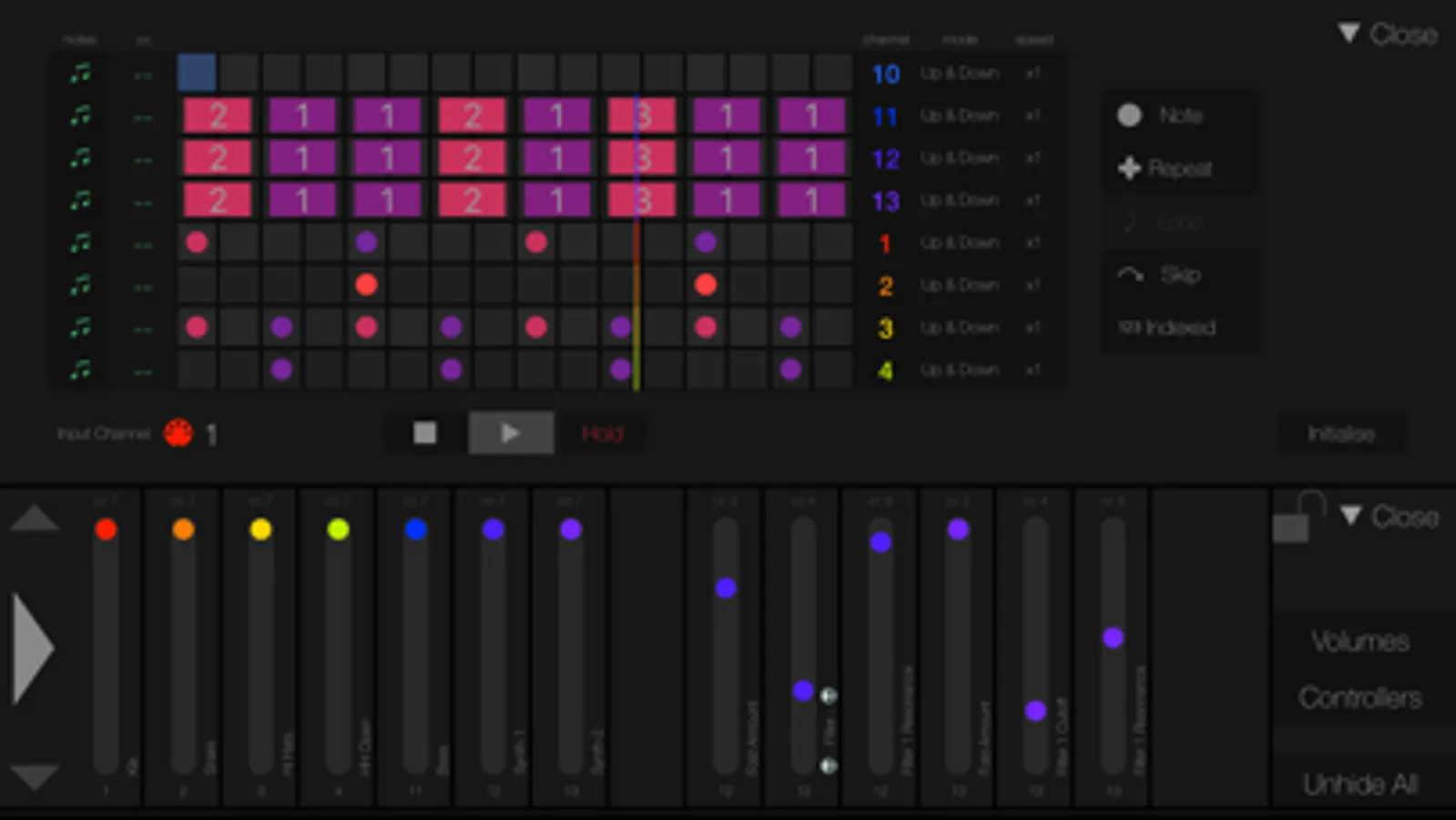Click the music notes icon for channel 4 row
1456x820 pixels.
(x=81, y=370)
